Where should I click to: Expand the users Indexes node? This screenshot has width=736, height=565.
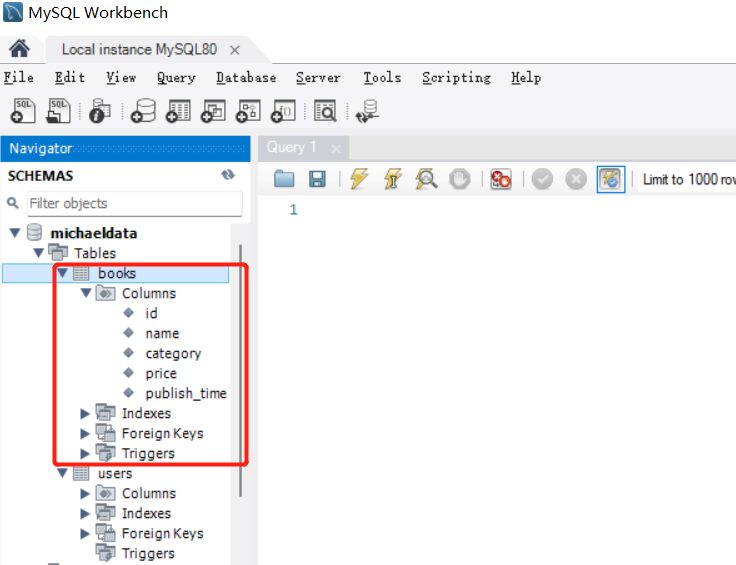tap(85, 513)
